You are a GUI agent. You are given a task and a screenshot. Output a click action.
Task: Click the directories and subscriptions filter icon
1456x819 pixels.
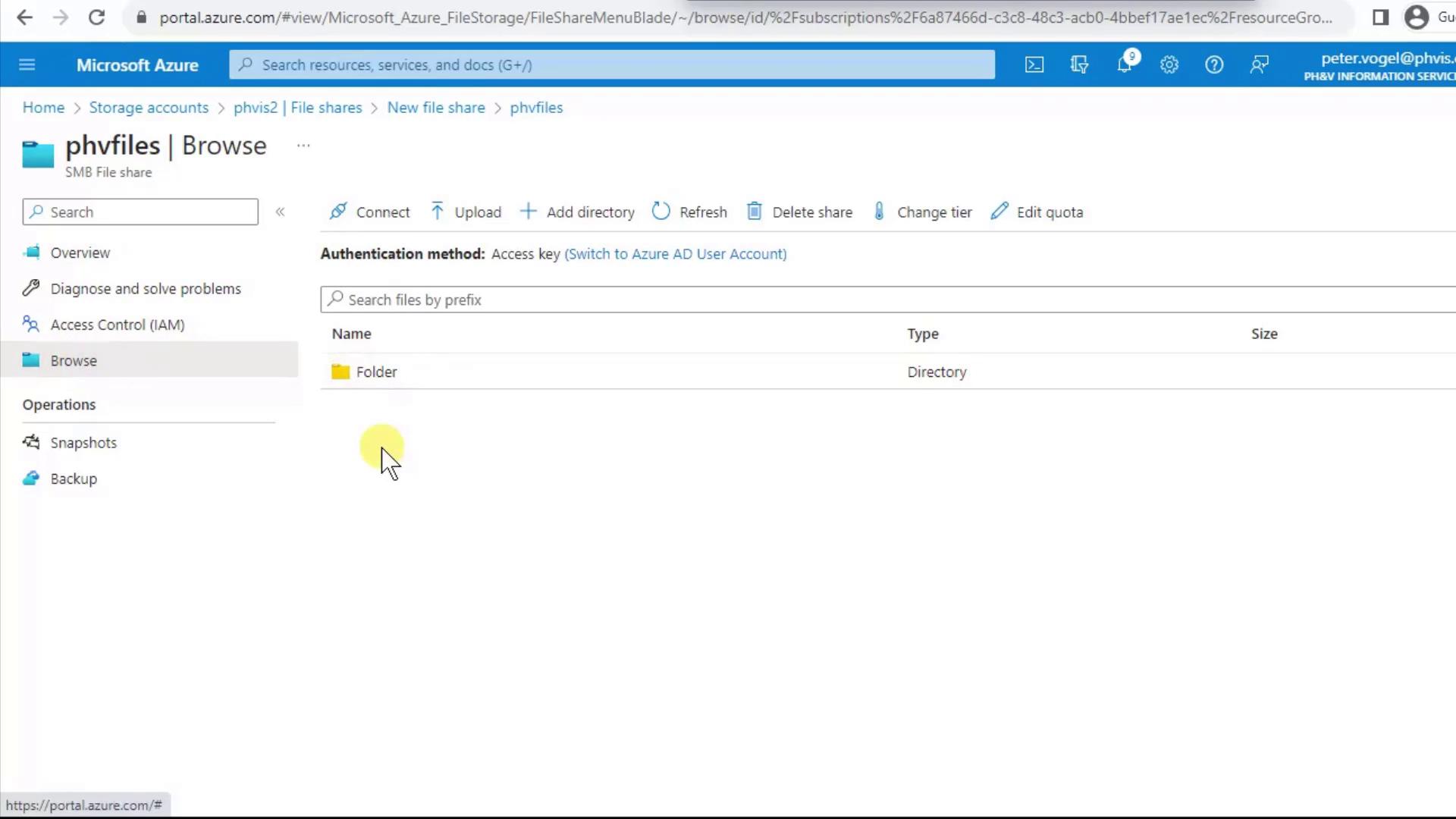pos(1079,65)
